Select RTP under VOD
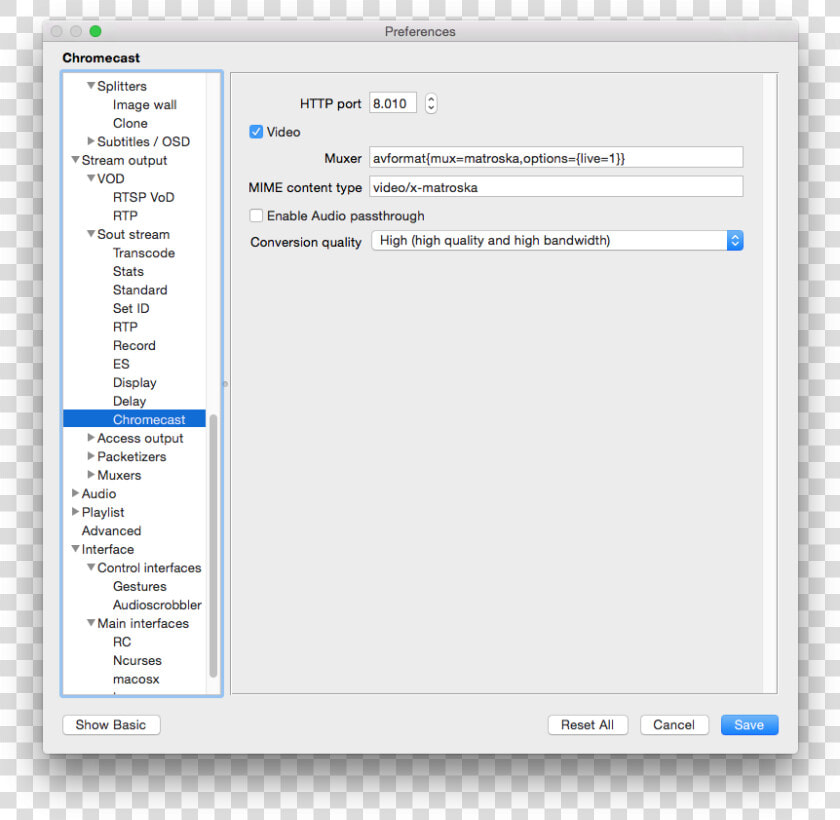This screenshot has height=820, width=840. [125, 215]
